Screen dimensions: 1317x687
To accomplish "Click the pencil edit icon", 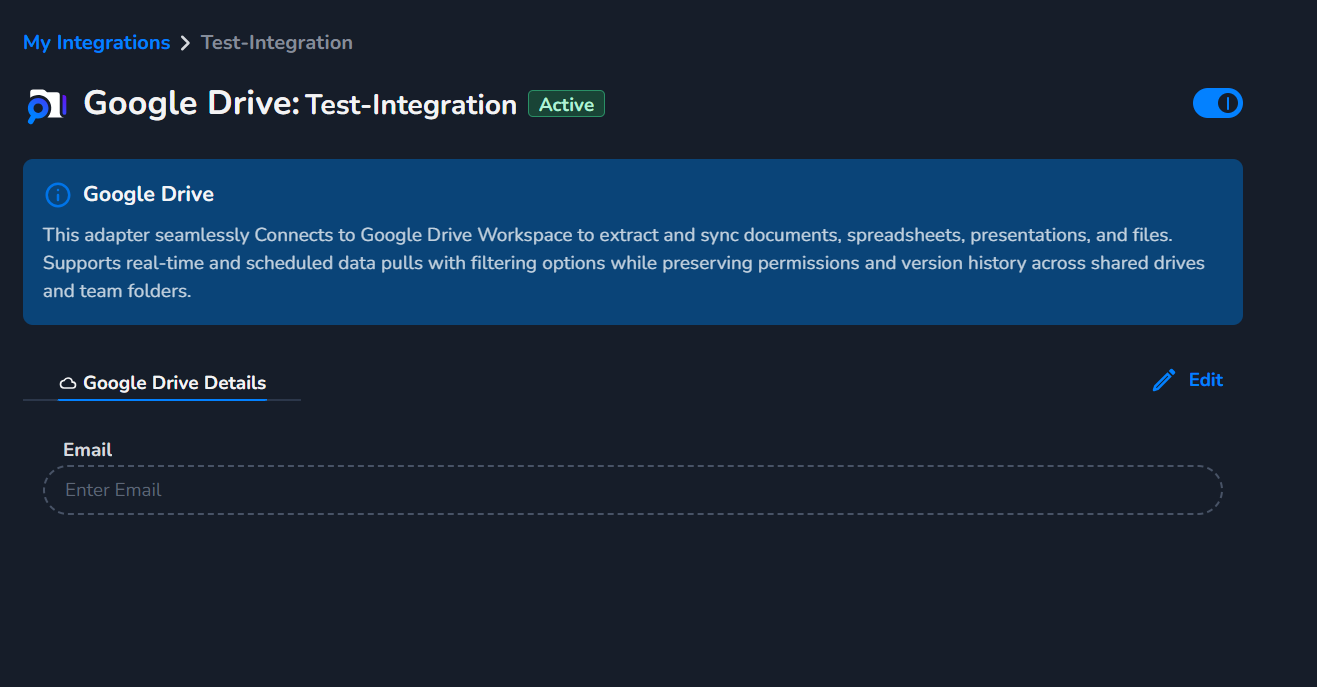I will [x=1164, y=380].
